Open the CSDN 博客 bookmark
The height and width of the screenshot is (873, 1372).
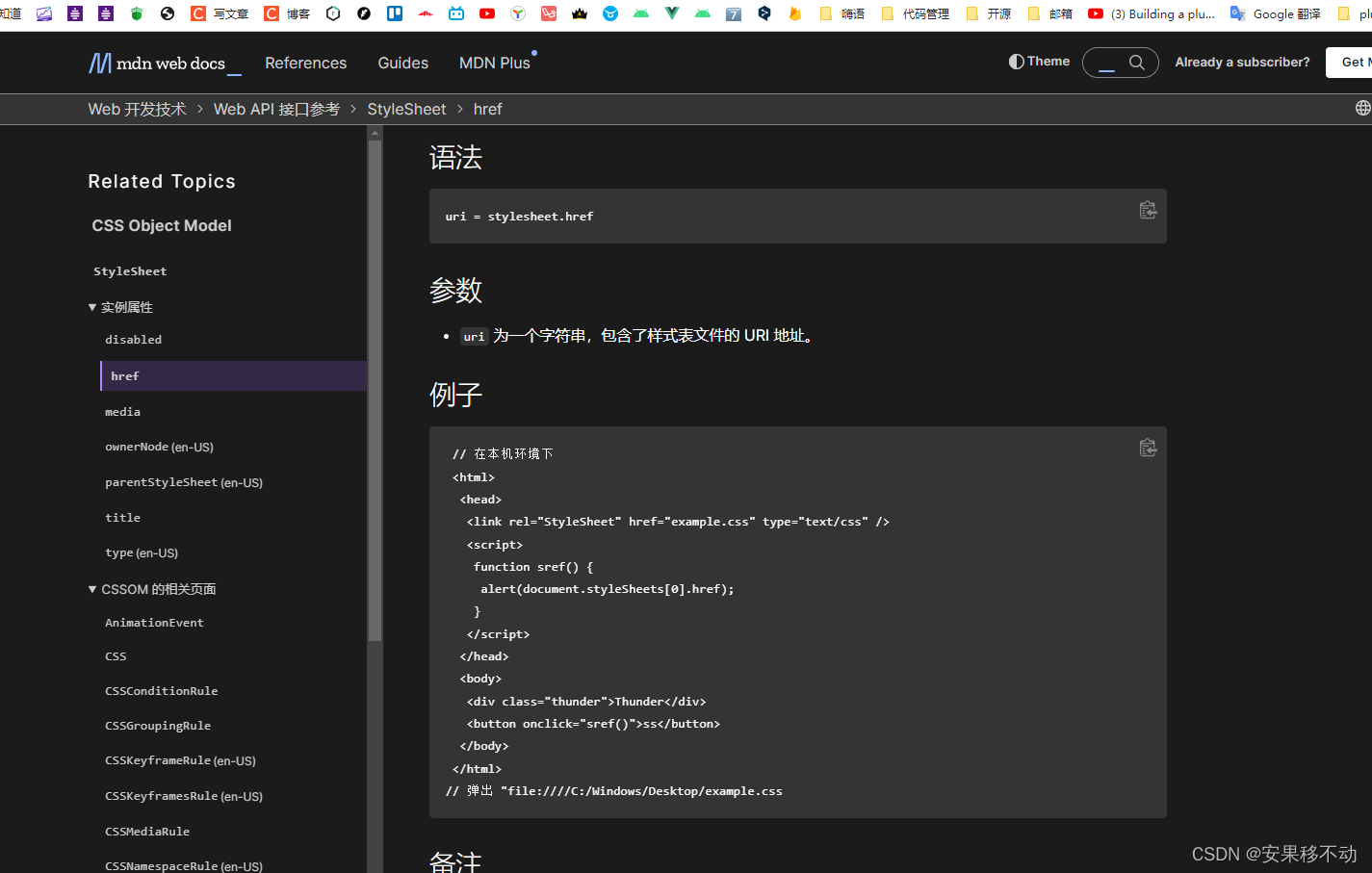pyautogui.click(x=287, y=13)
